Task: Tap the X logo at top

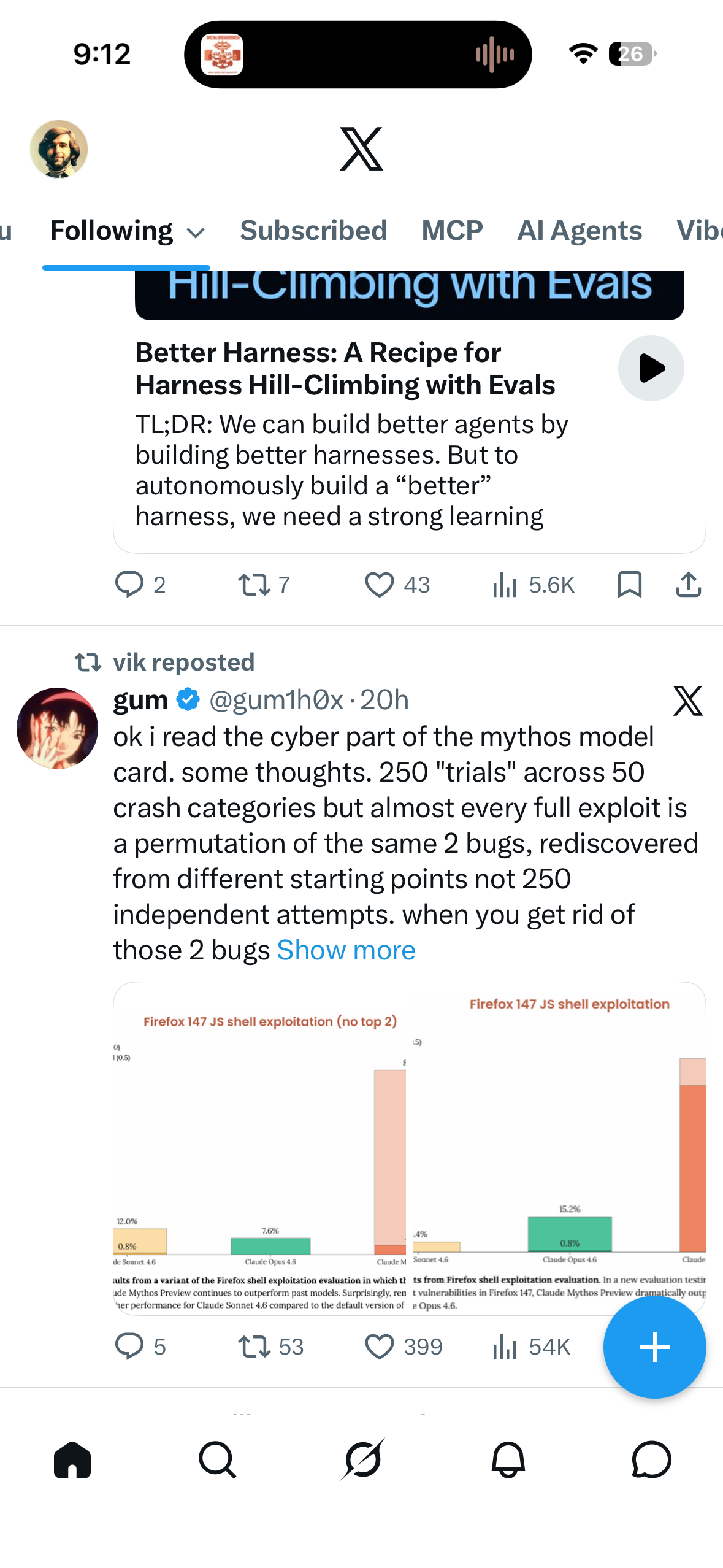Action: (x=361, y=149)
